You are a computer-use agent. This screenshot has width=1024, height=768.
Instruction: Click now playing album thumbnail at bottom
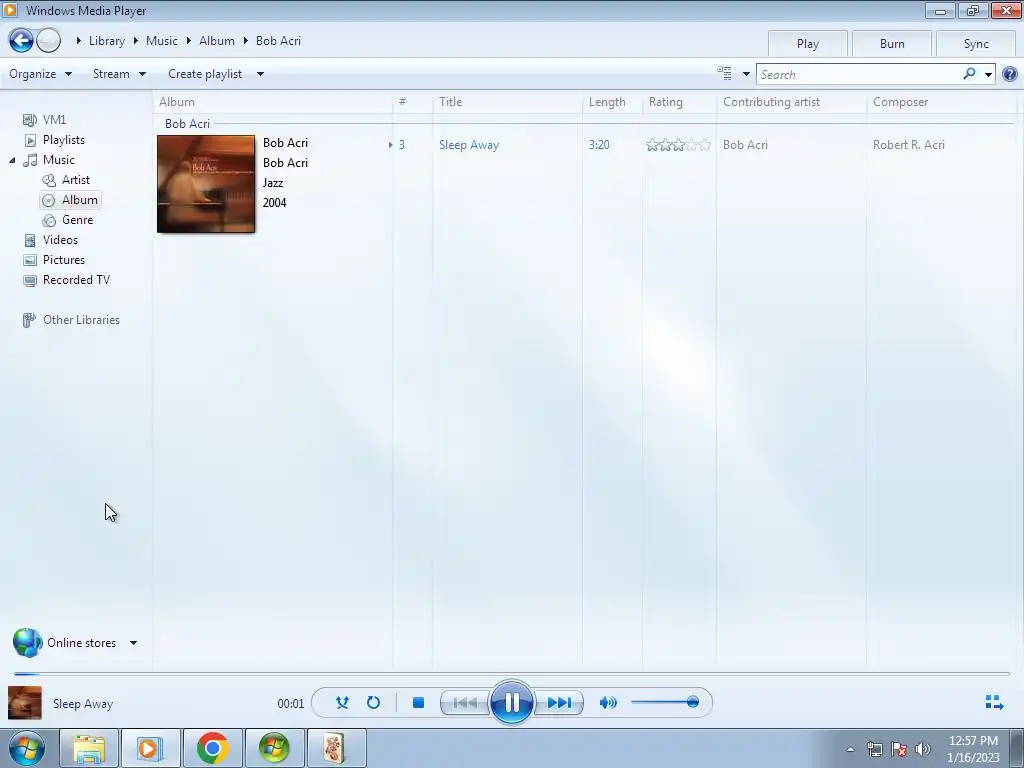point(25,703)
